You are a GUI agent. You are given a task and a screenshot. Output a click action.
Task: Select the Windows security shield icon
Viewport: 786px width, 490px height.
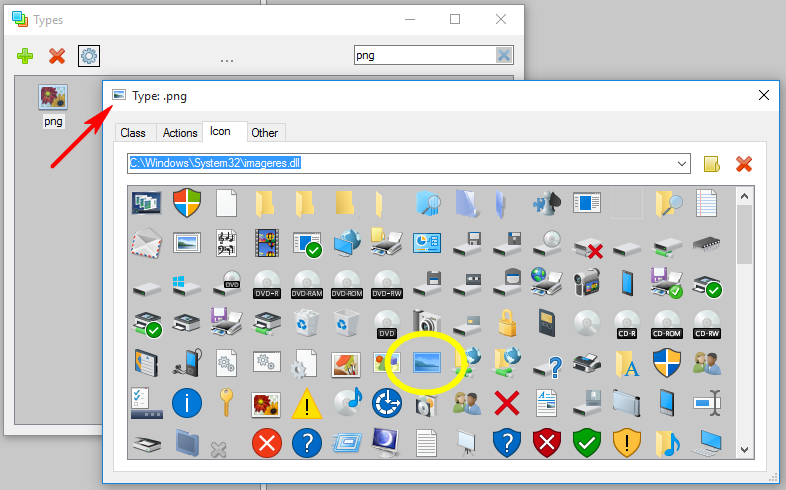pos(187,203)
